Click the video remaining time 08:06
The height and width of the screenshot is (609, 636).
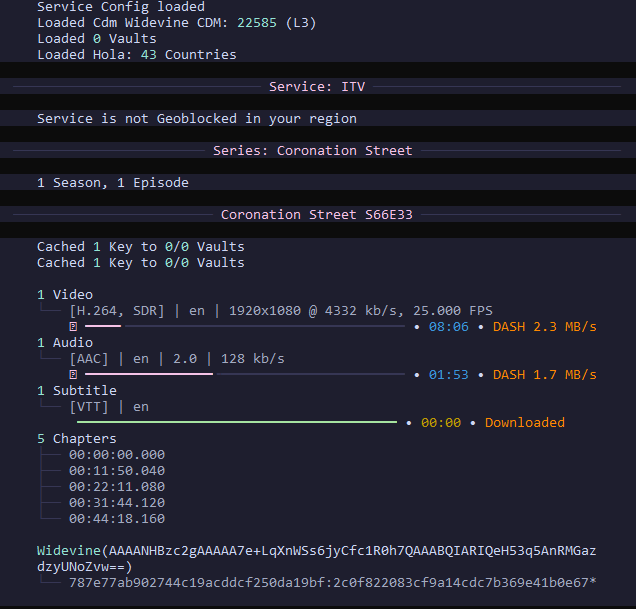[449, 327]
